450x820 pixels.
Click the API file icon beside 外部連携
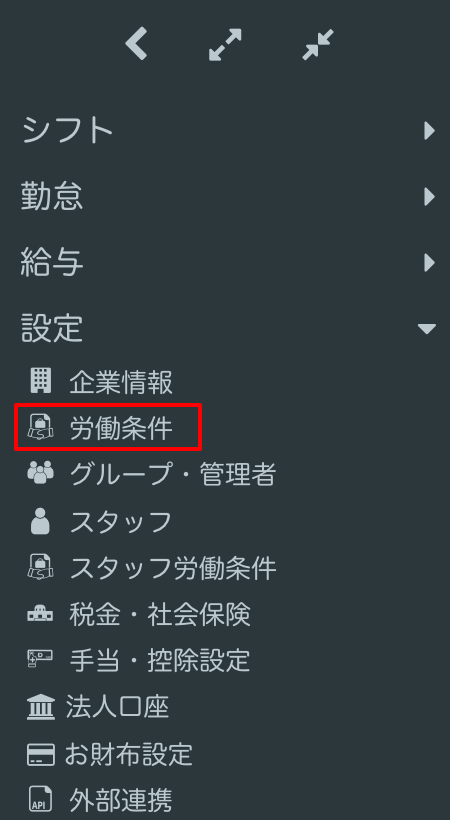click(40, 800)
